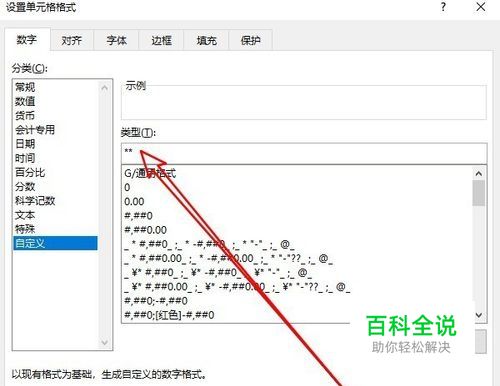Click type list scrollbar thumb
Viewport: 500px width, 386px height.
[479, 193]
